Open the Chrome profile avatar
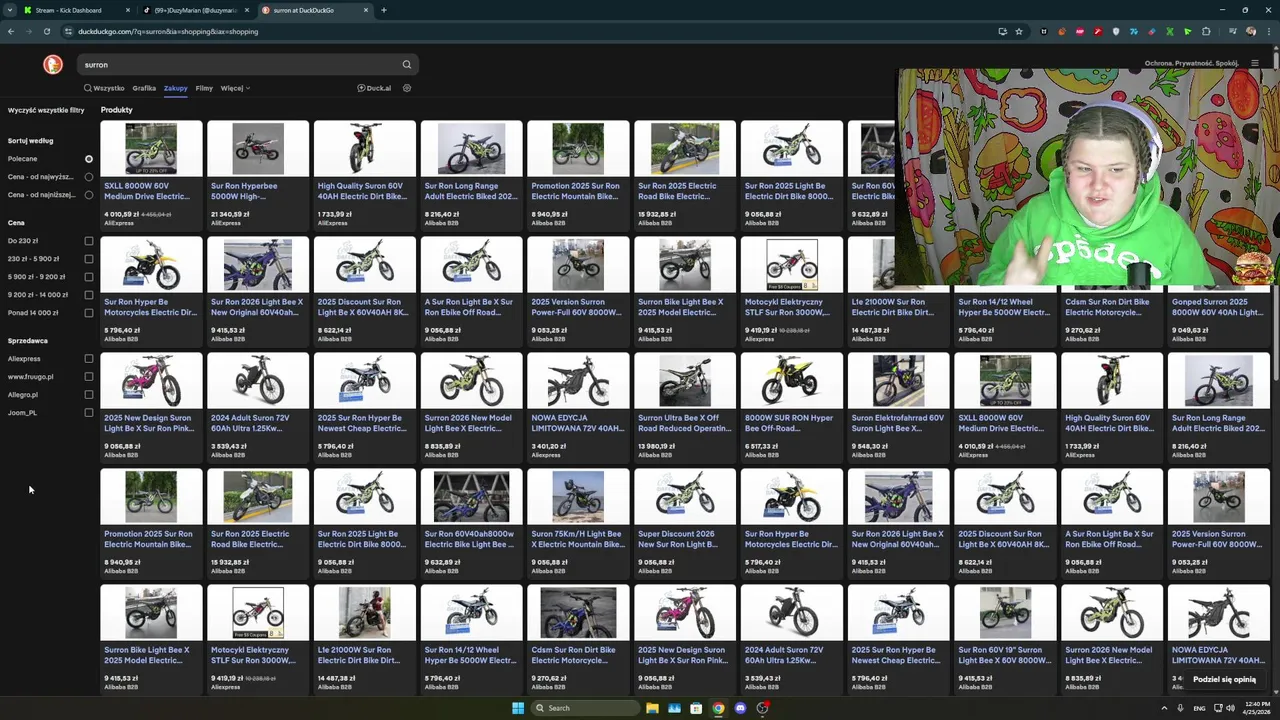1280x720 pixels. [x=1251, y=31]
